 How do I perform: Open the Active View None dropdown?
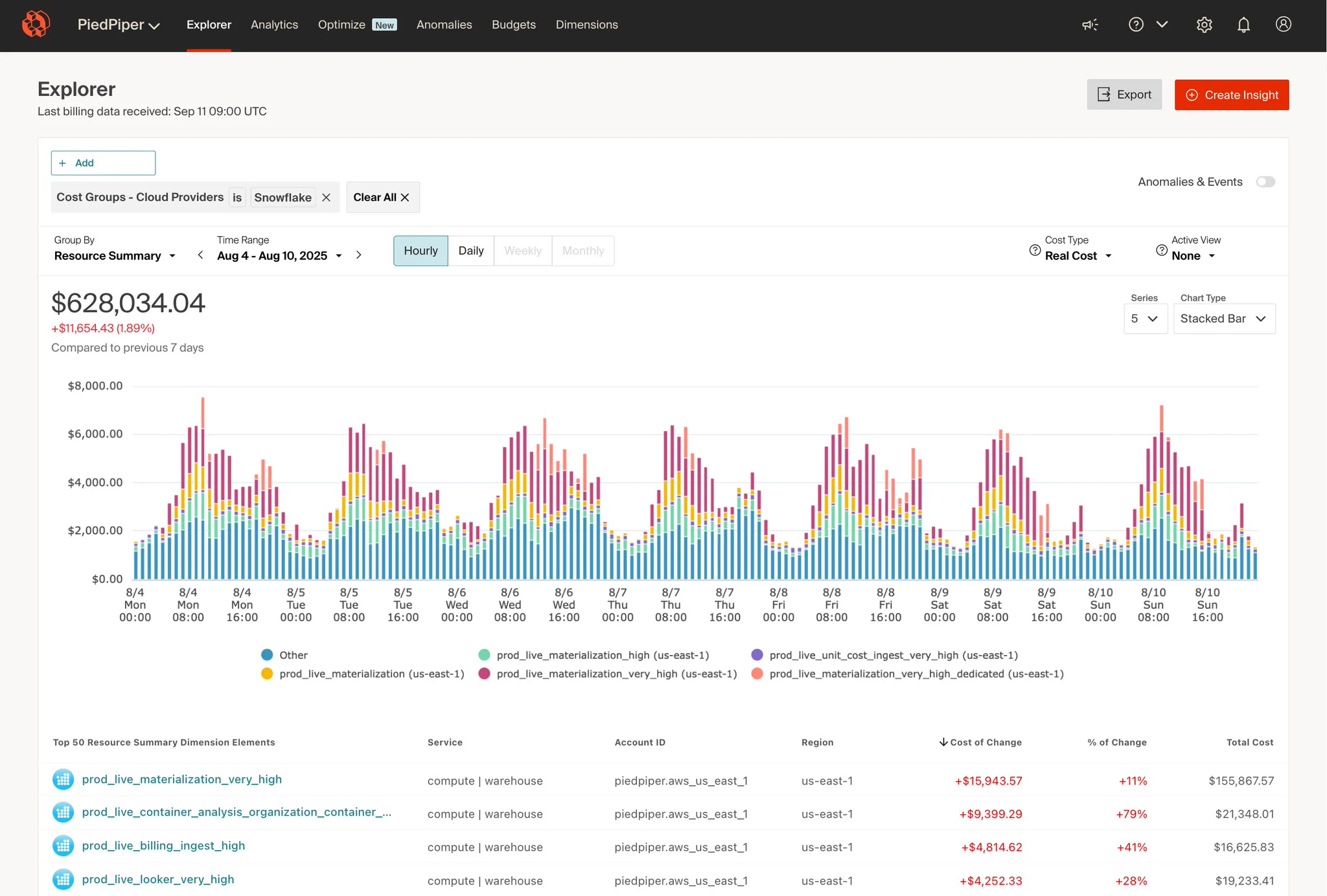[x=1193, y=256]
